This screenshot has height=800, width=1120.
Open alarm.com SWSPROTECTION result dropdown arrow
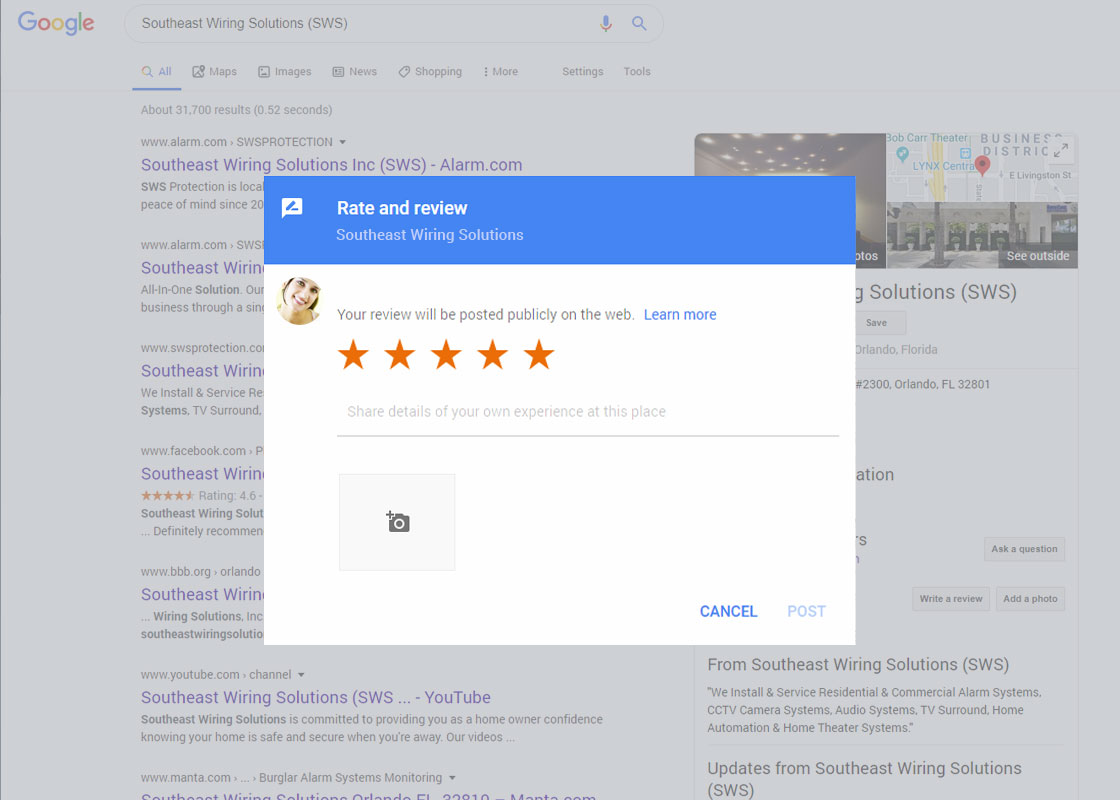pyautogui.click(x=343, y=142)
